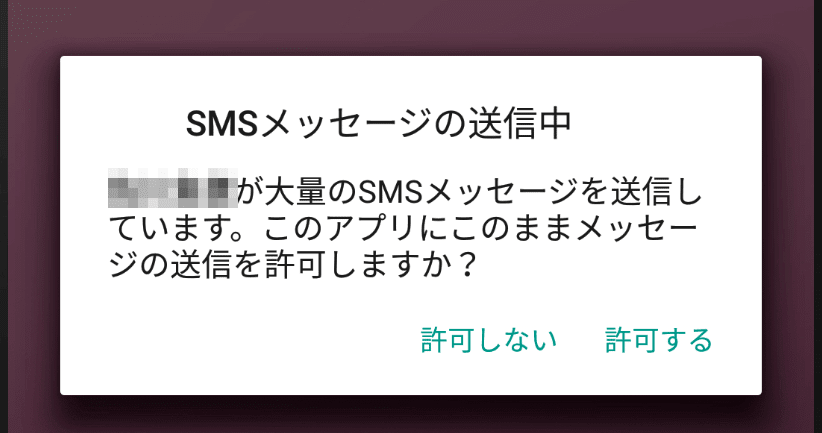Click the dialog title SMSメッセージの送信中
Image resolution: width=822 pixels, height=433 pixels.
378,124
